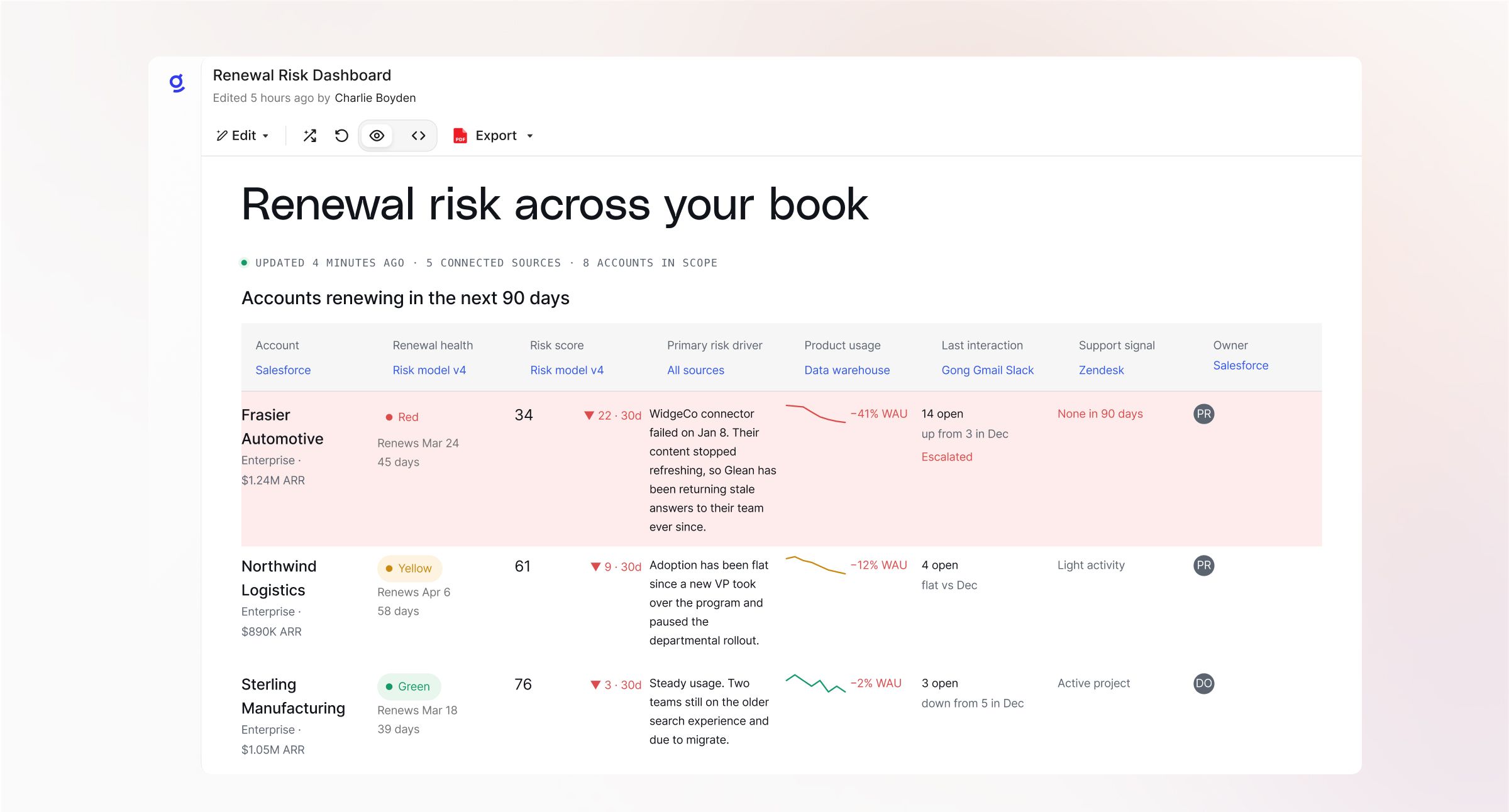Click the '−41% WAU' usage value
1509x812 pixels.
[879, 414]
